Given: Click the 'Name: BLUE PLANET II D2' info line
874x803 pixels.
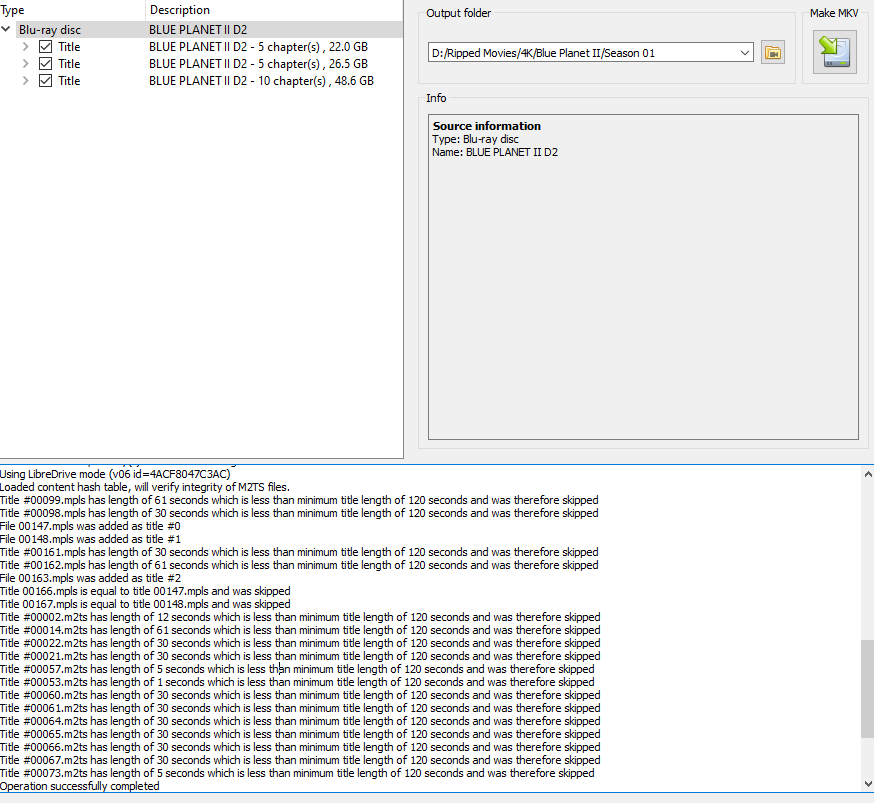Looking at the screenshot, I should click(x=495, y=152).
